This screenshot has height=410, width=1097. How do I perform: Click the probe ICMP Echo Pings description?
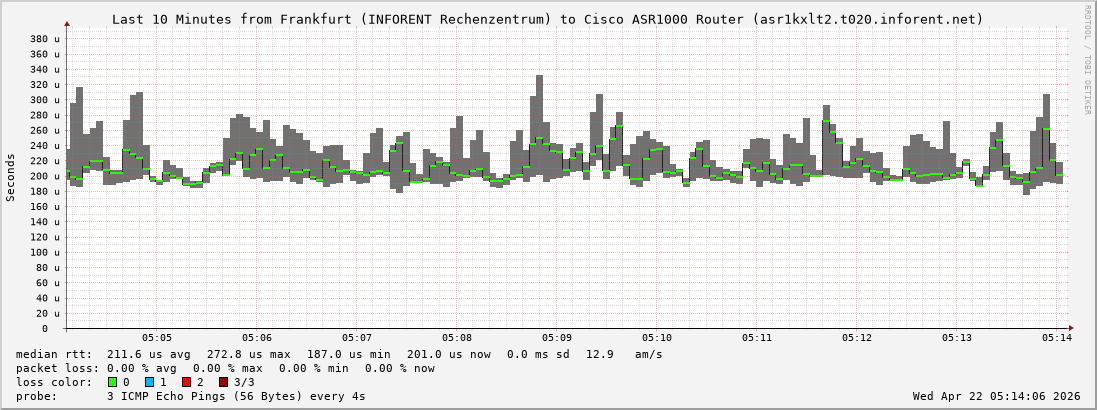pos(235,396)
